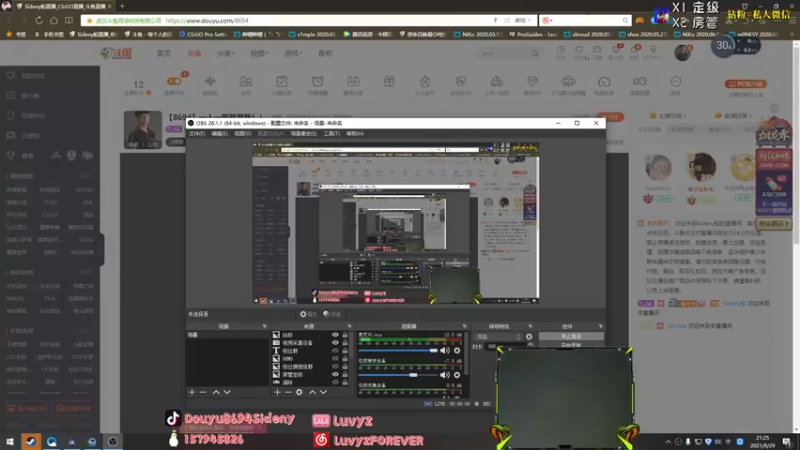Expand 视频 dropdown in Douyu navigation
This screenshot has width=800, height=450.
pos(259,53)
